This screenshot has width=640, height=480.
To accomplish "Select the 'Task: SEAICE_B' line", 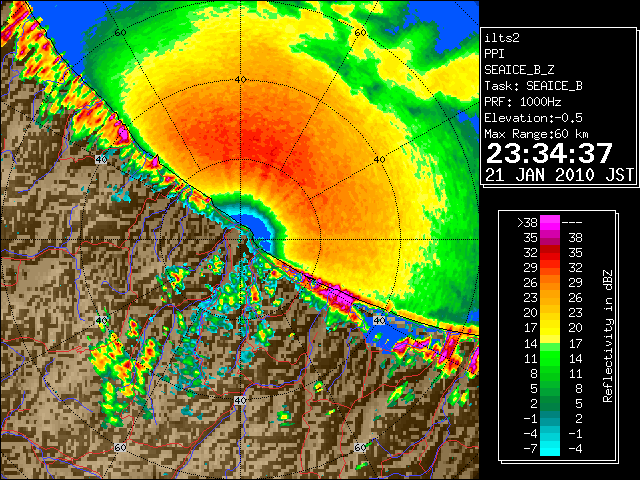I will (x=533, y=86).
